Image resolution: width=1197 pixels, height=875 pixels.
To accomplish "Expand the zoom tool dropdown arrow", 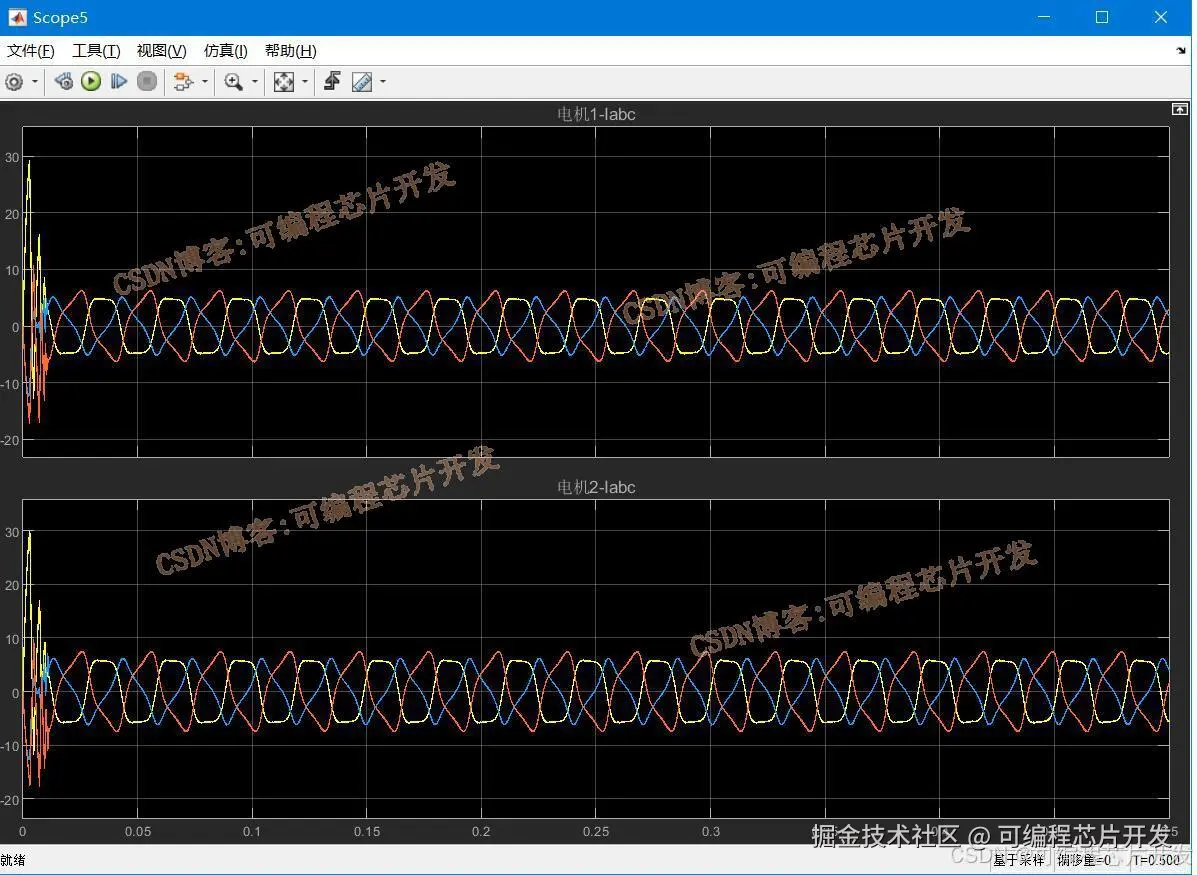I will pyautogui.click(x=255, y=82).
